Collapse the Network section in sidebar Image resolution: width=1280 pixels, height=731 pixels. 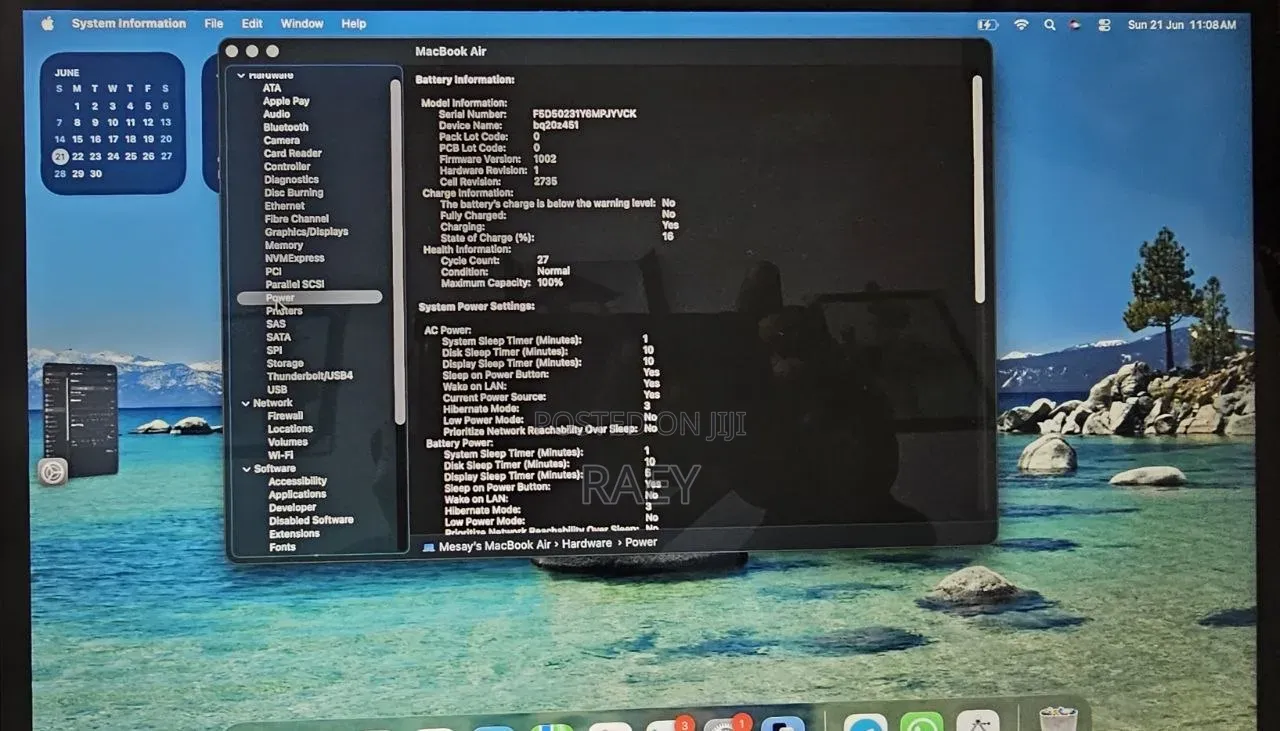tap(245, 403)
